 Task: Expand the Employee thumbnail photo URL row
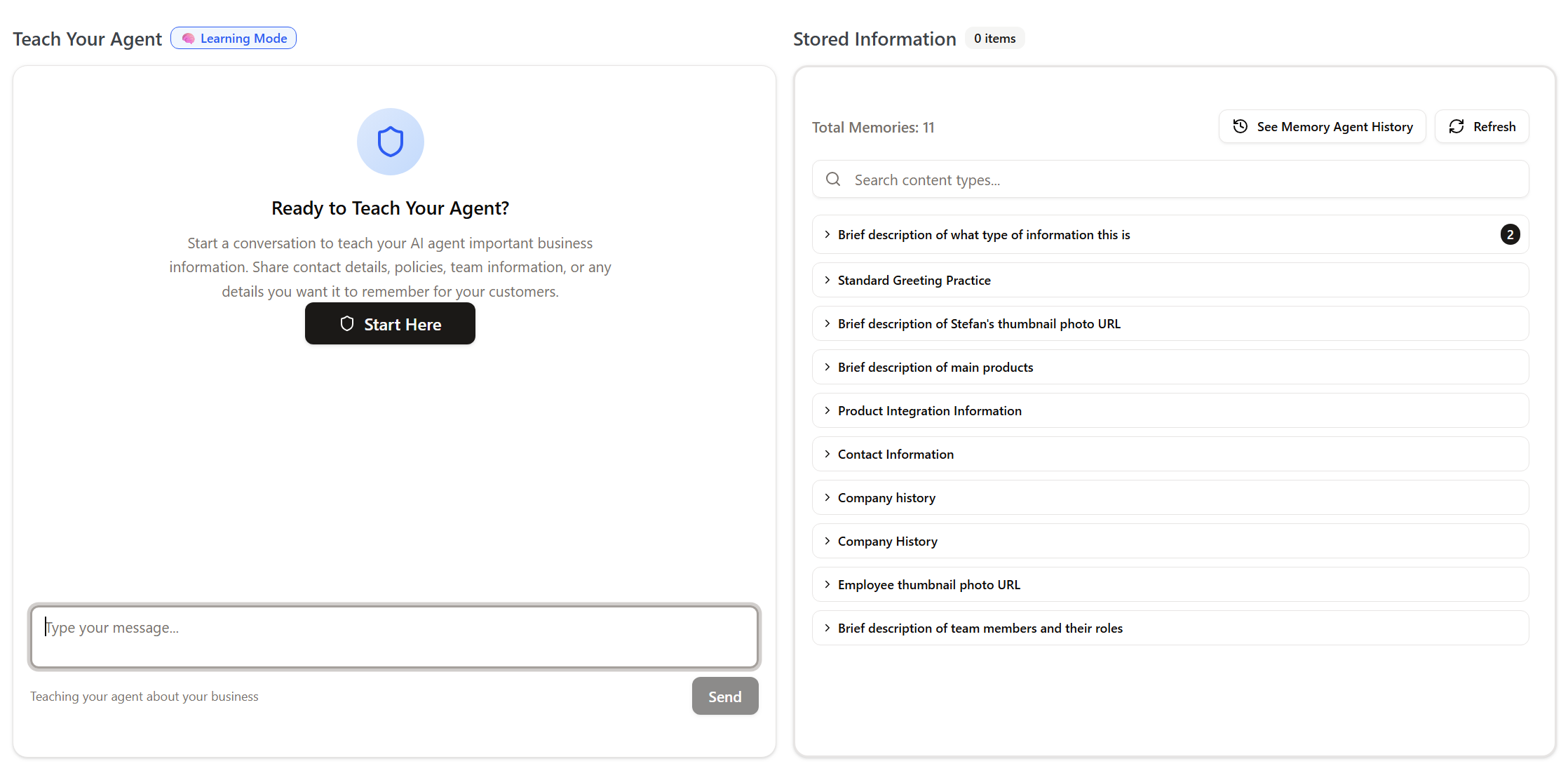(x=928, y=584)
